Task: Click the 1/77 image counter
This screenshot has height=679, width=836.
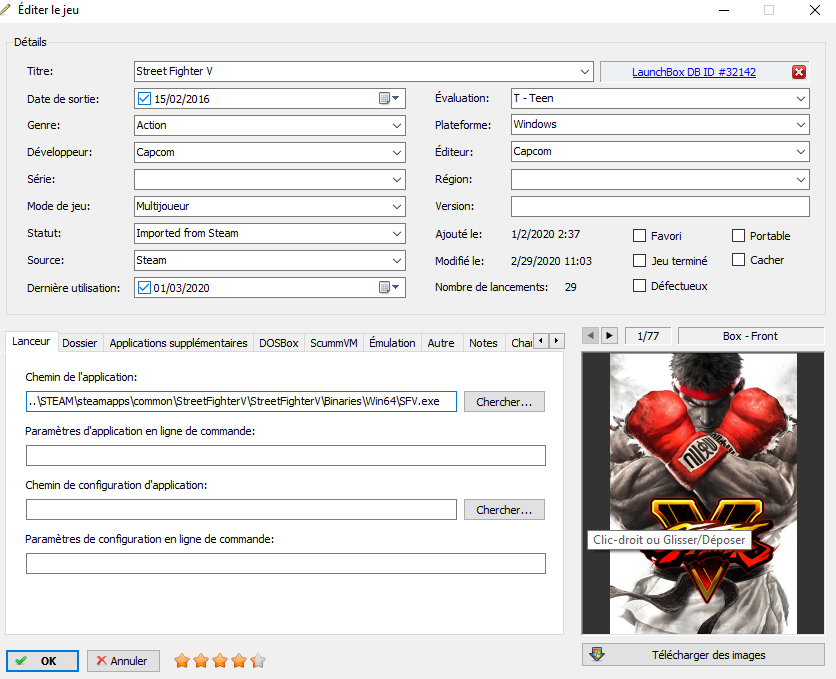Action: 648,336
